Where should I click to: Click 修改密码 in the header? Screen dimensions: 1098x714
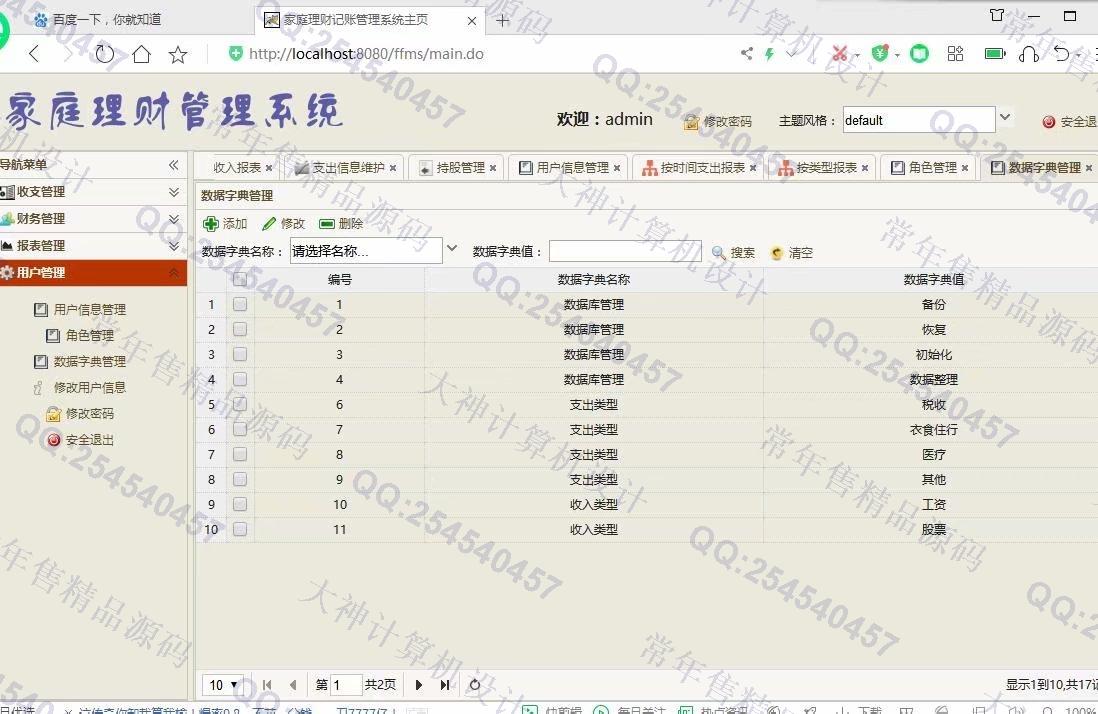point(718,121)
